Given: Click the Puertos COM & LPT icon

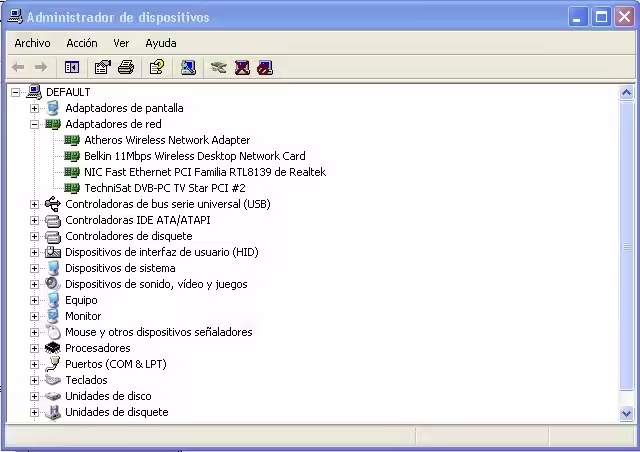Looking at the screenshot, I should [x=53, y=364].
